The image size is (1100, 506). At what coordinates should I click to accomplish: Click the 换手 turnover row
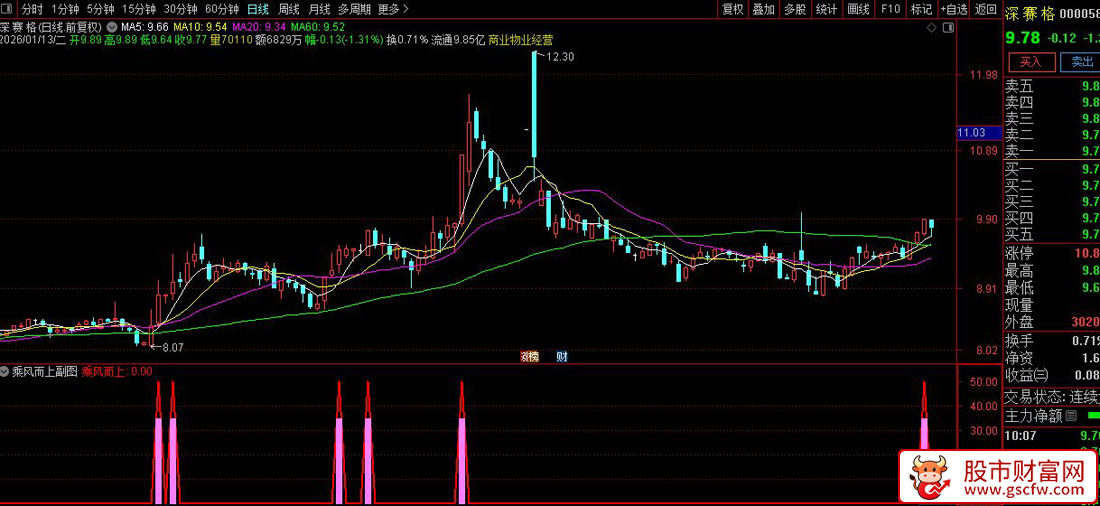(x=1052, y=340)
